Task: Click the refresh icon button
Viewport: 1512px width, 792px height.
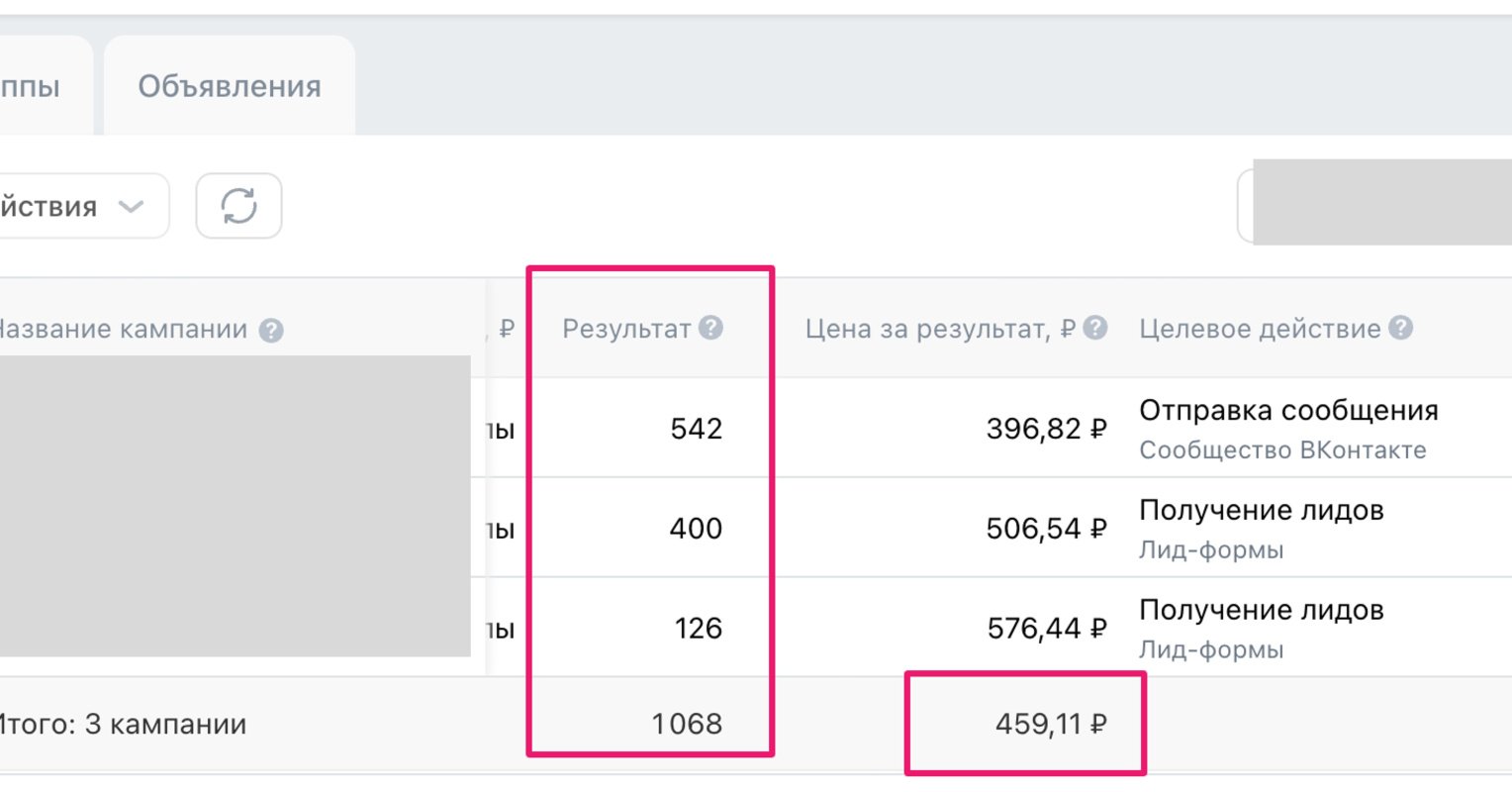Action: point(238,206)
